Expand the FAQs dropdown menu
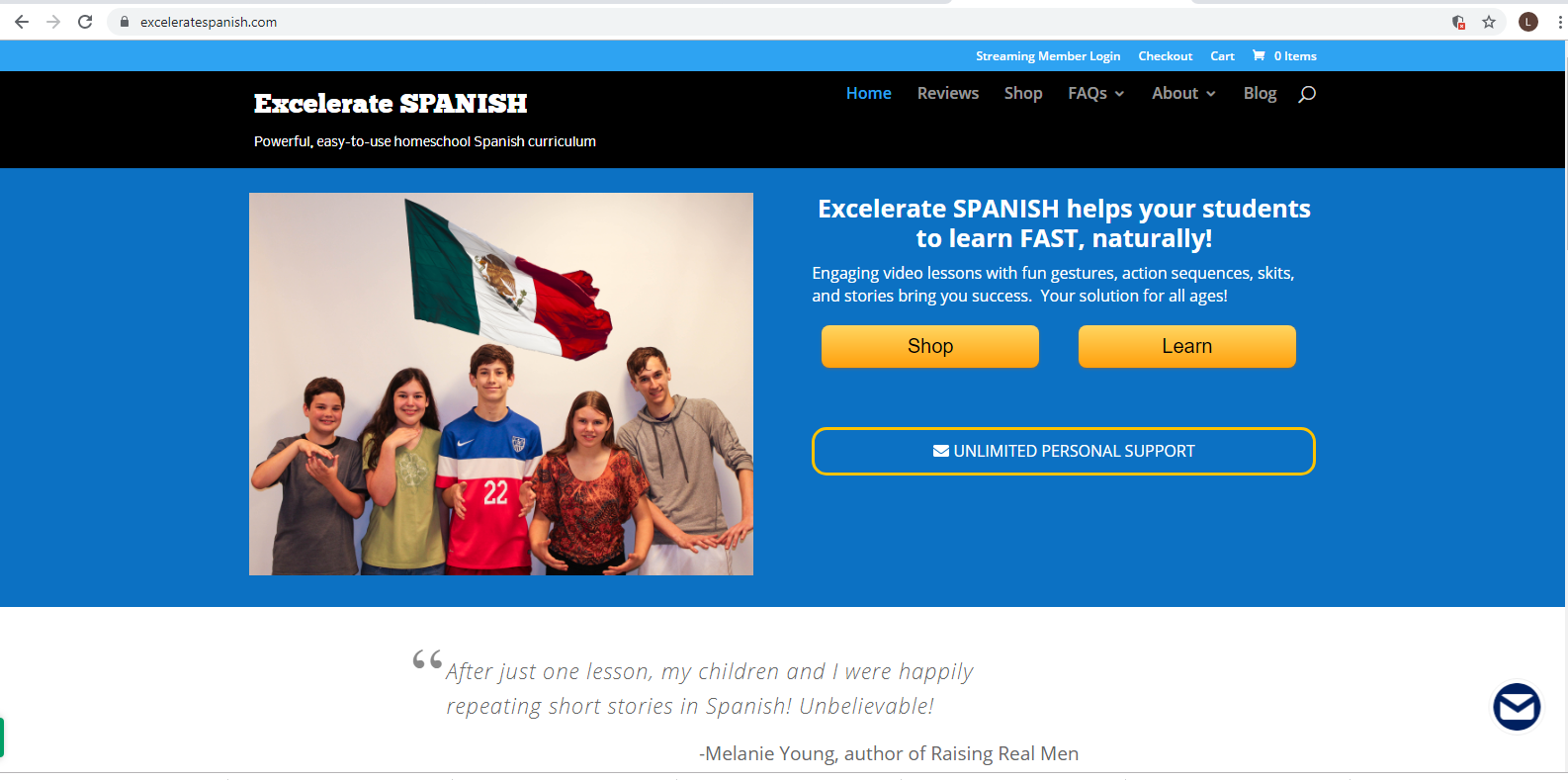The image size is (1568, 780). click(x=1096, y=93)
